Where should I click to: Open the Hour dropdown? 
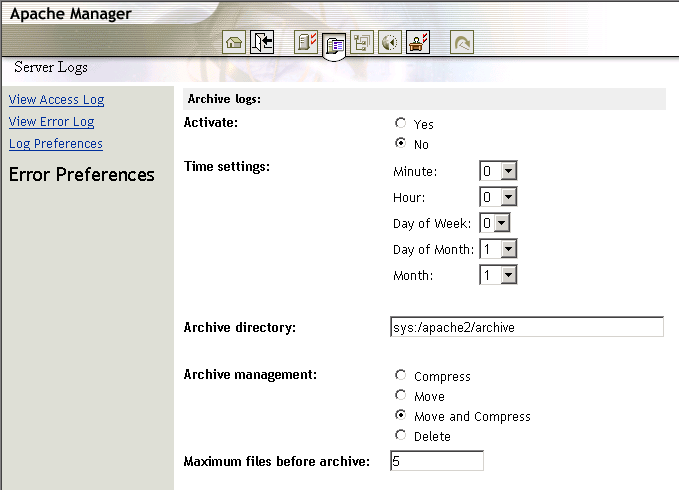pyautogui.click(x=498, y=197)
